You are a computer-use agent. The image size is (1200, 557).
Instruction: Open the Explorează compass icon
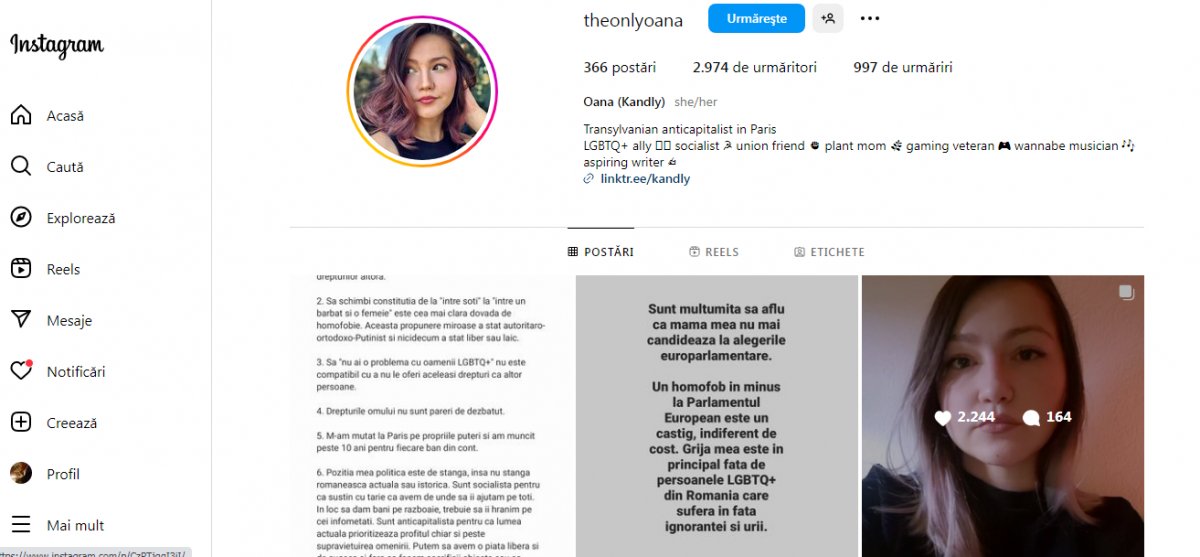[21, 217]
